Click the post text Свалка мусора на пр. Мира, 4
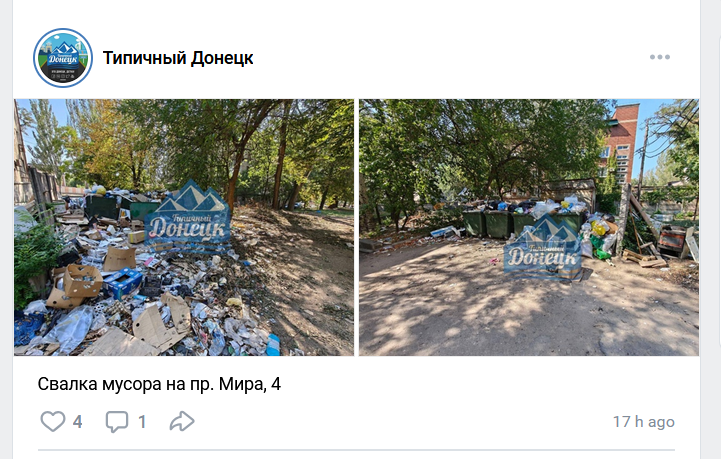This screenshot has height=459, width=721. coord(159,384)
